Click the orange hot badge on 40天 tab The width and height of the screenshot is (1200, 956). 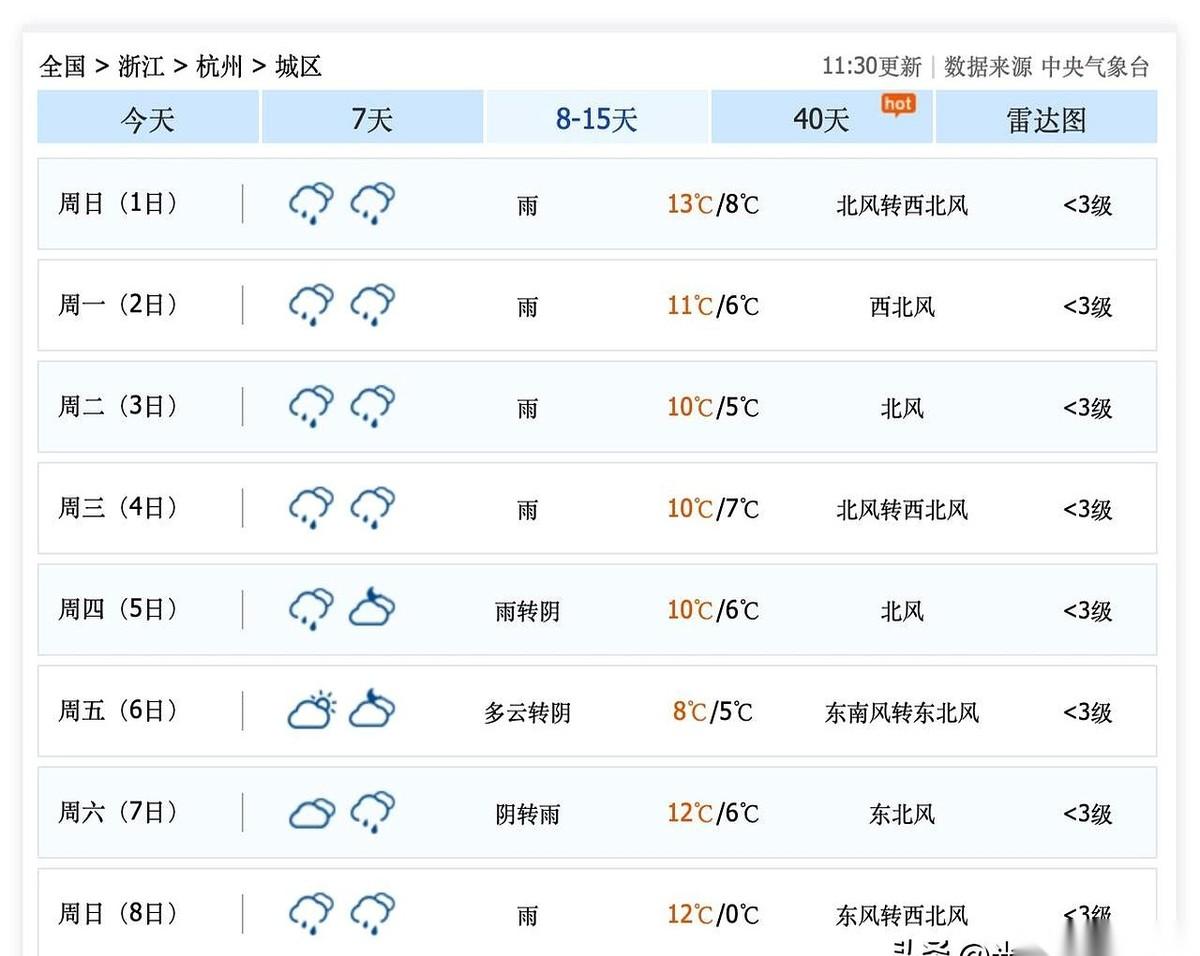[x=898, y=105]
